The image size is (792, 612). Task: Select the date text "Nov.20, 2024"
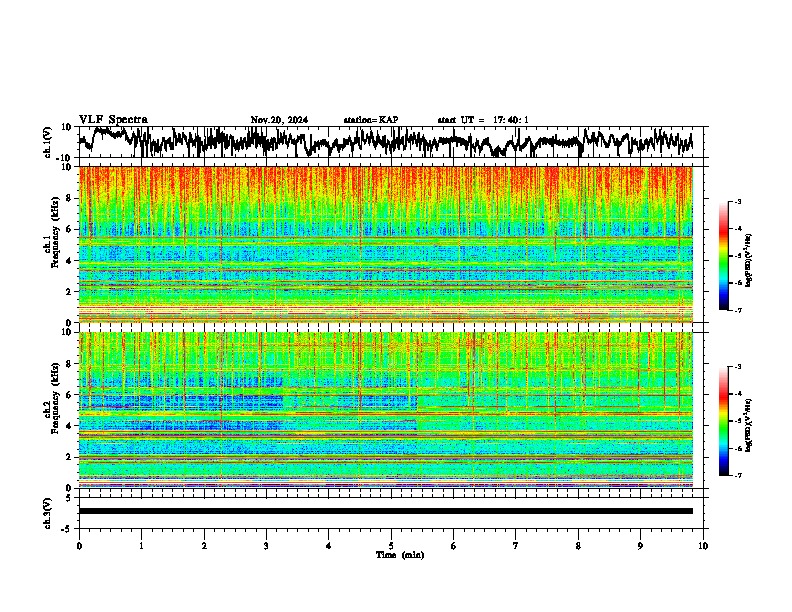pyautogui.click(x=279, y=120)
